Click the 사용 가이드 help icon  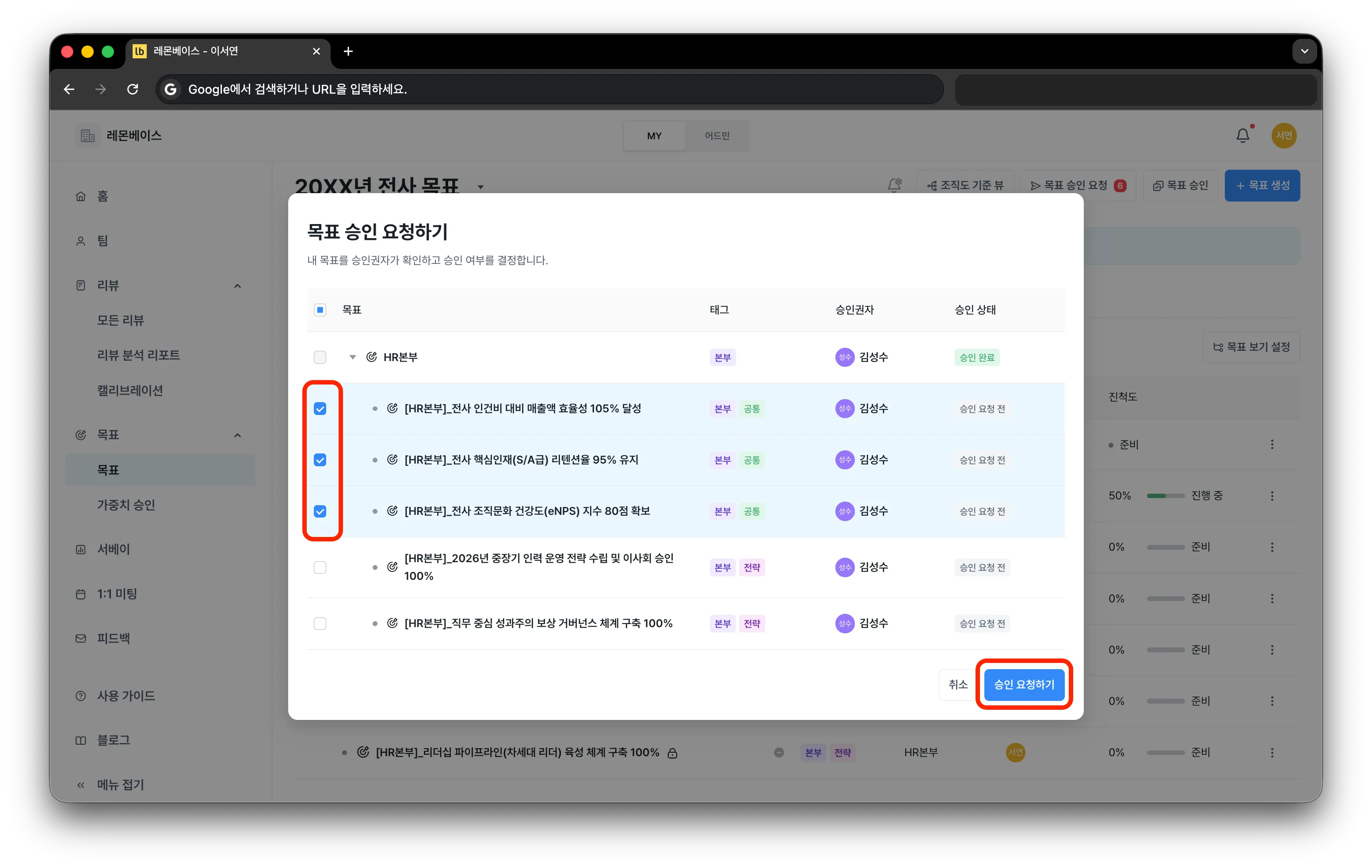[x=81, y=696]
